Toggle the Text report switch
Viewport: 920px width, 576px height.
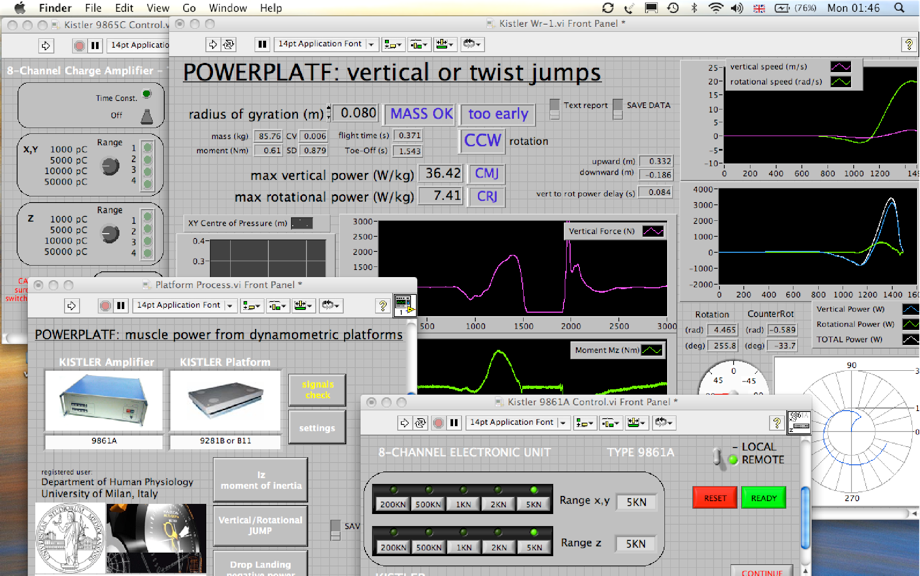click(x=554, y=109)
